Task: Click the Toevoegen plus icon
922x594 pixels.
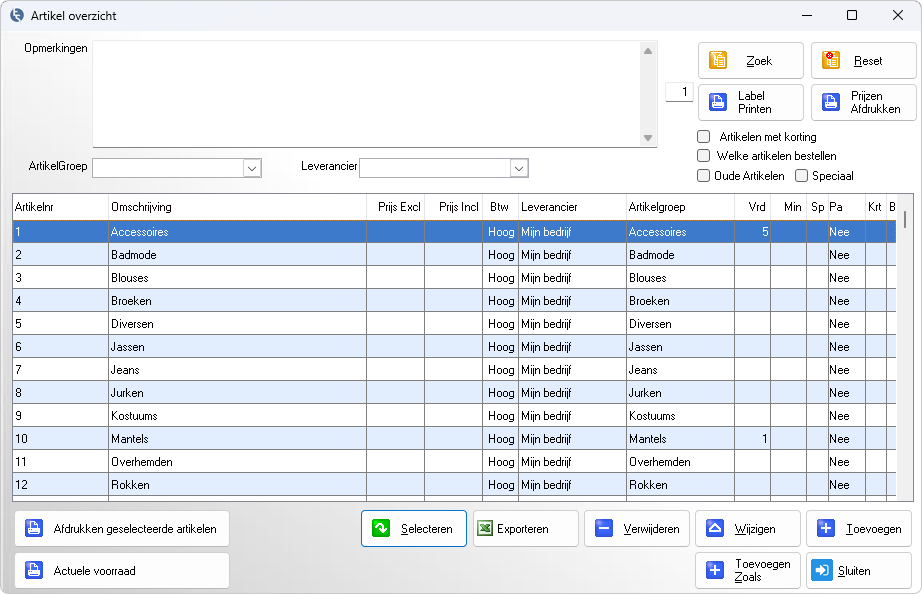Action: click(x=826, y=529)
